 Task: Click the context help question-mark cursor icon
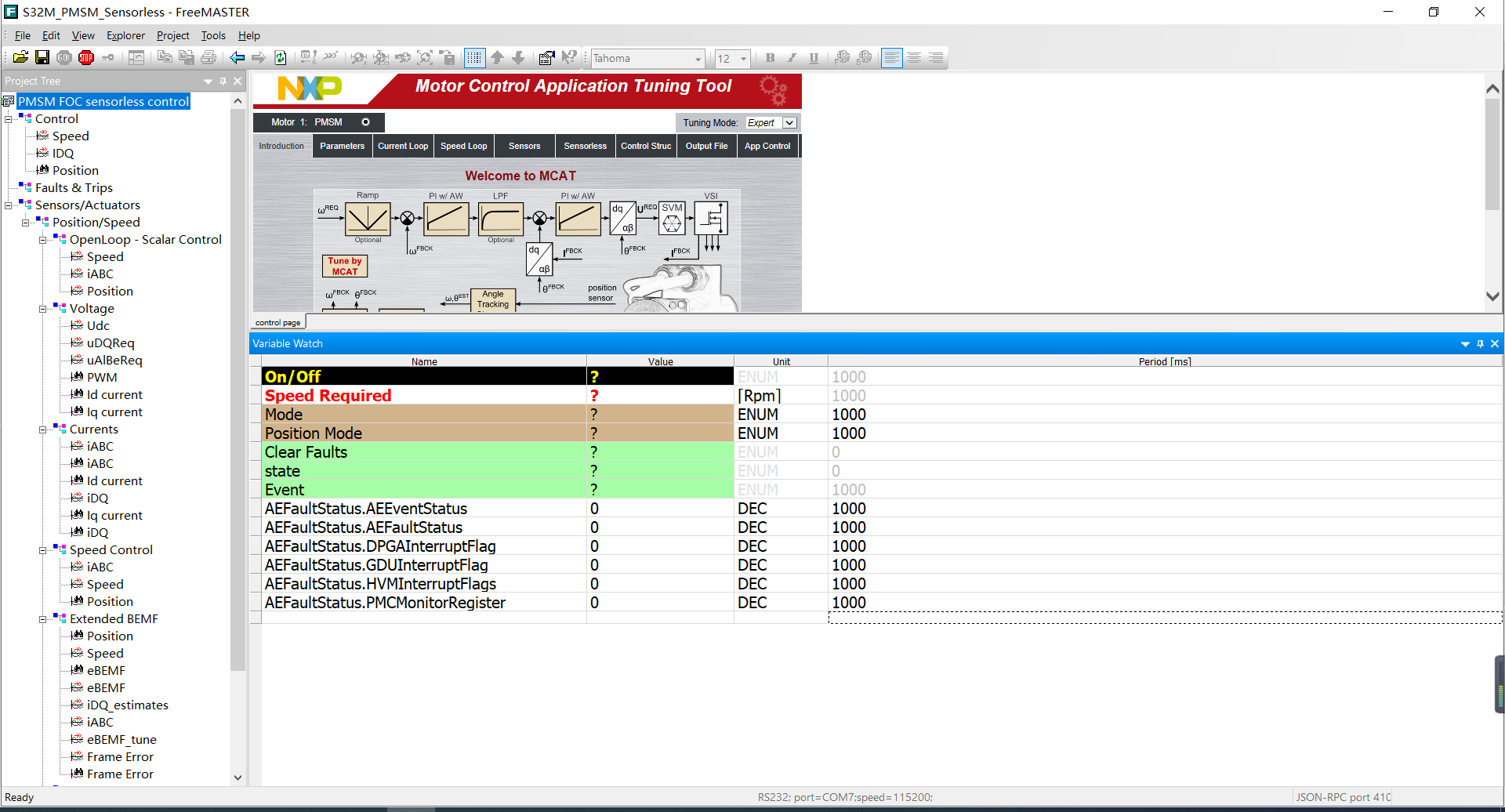pos(569,58)
